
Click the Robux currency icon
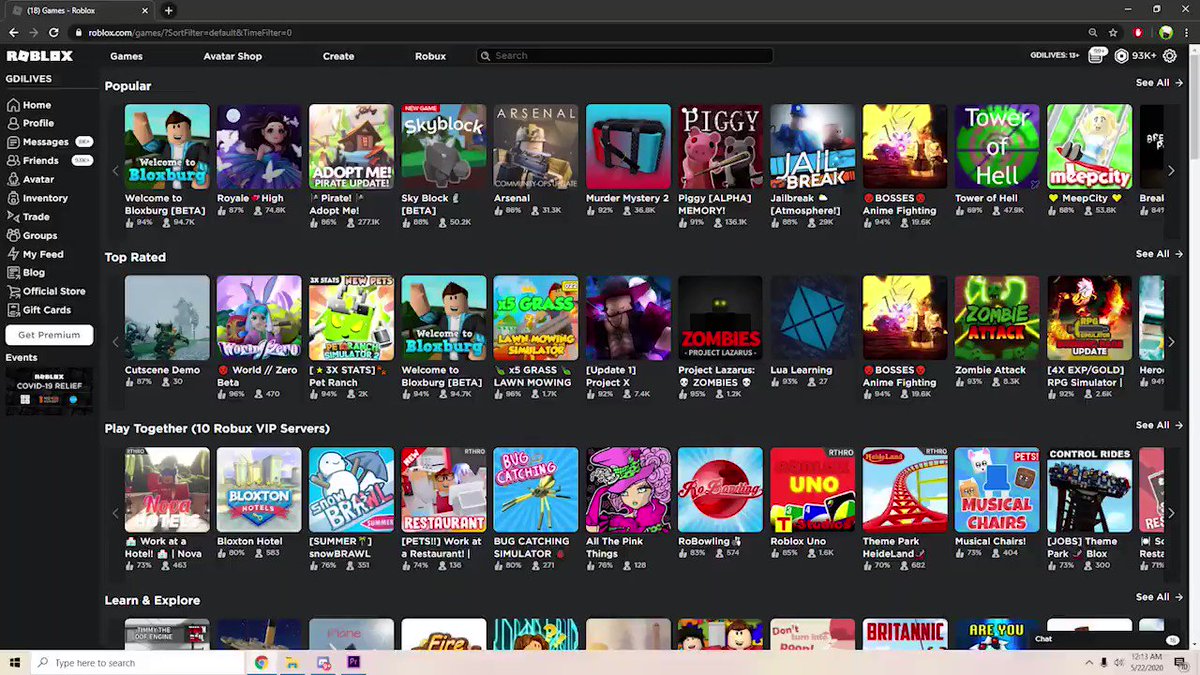coord(1121,56)
